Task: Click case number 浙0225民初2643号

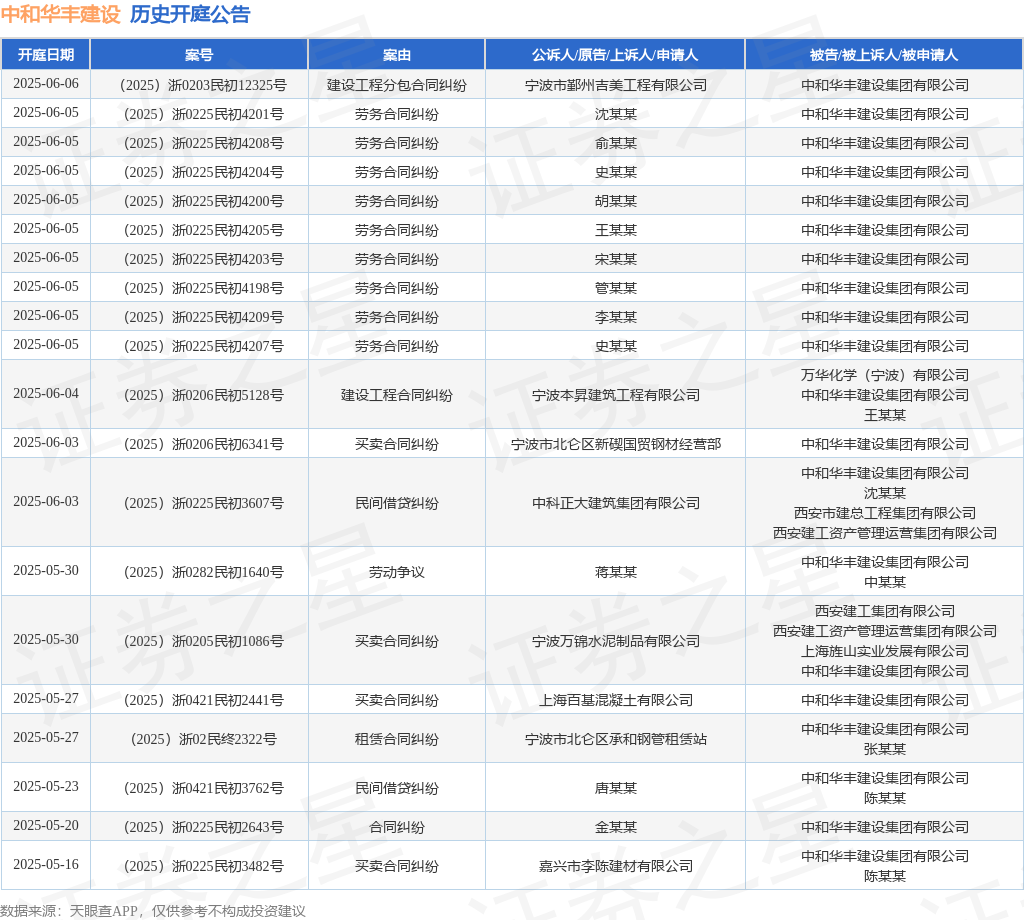Action: (x=203, y=827)
